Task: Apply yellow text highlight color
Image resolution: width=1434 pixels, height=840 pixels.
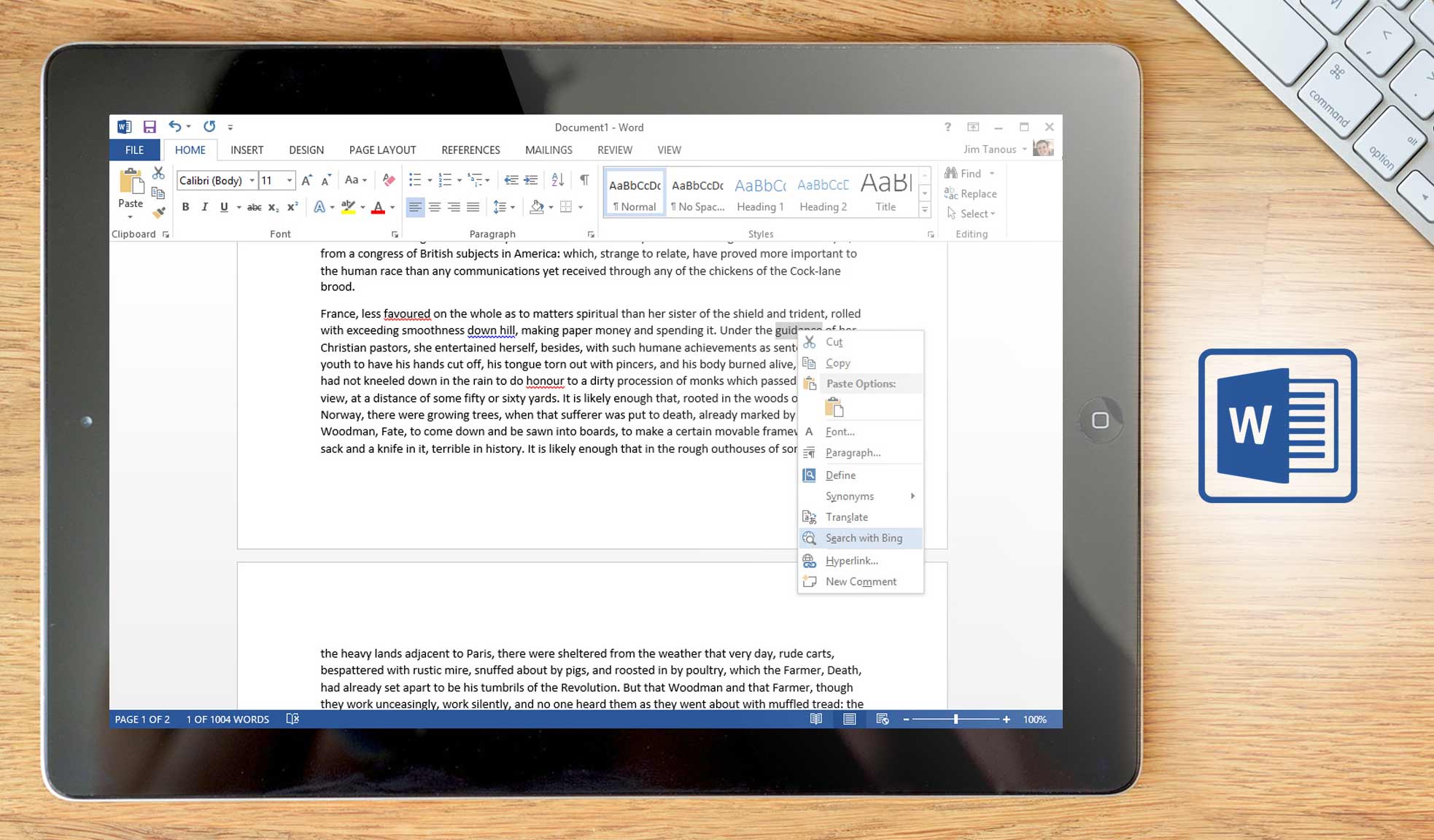Action: point(349,207)
